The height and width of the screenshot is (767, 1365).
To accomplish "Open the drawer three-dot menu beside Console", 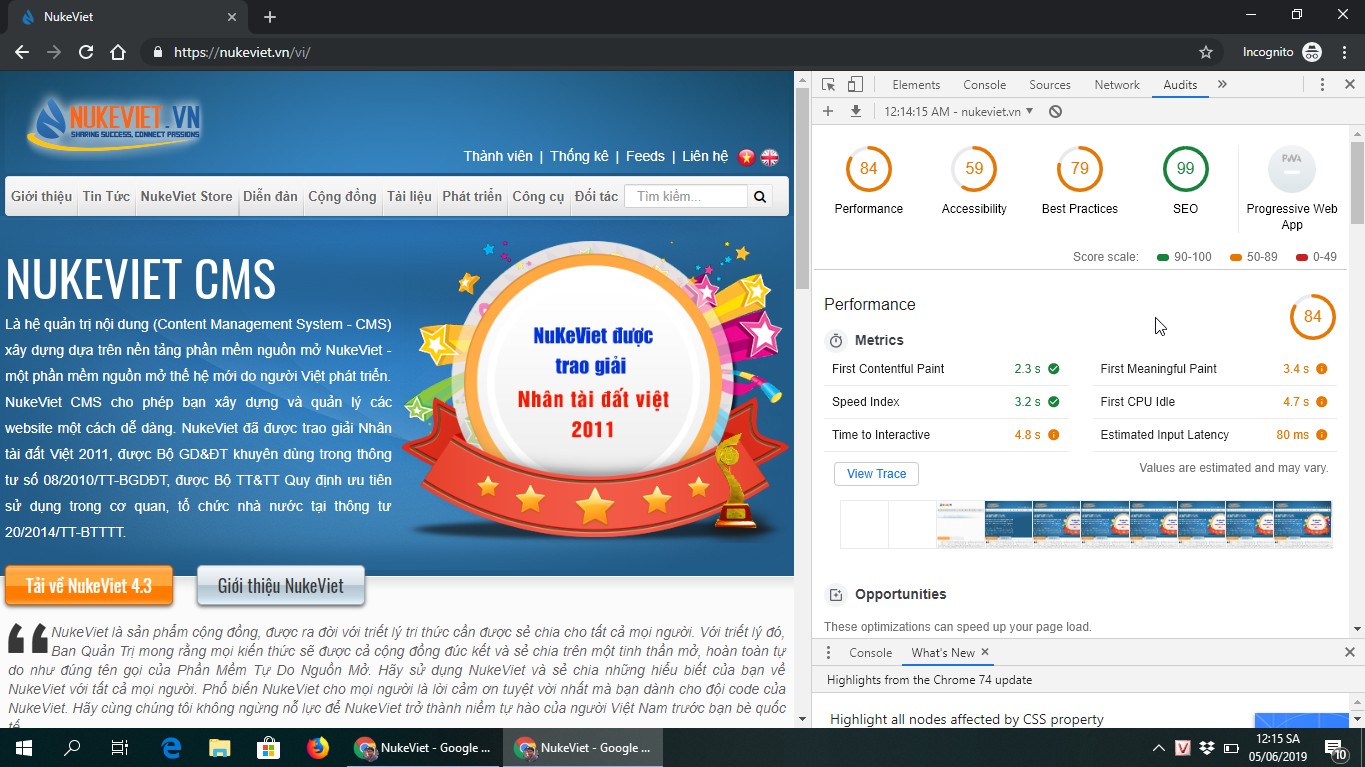I will click(x=828, y=653).
